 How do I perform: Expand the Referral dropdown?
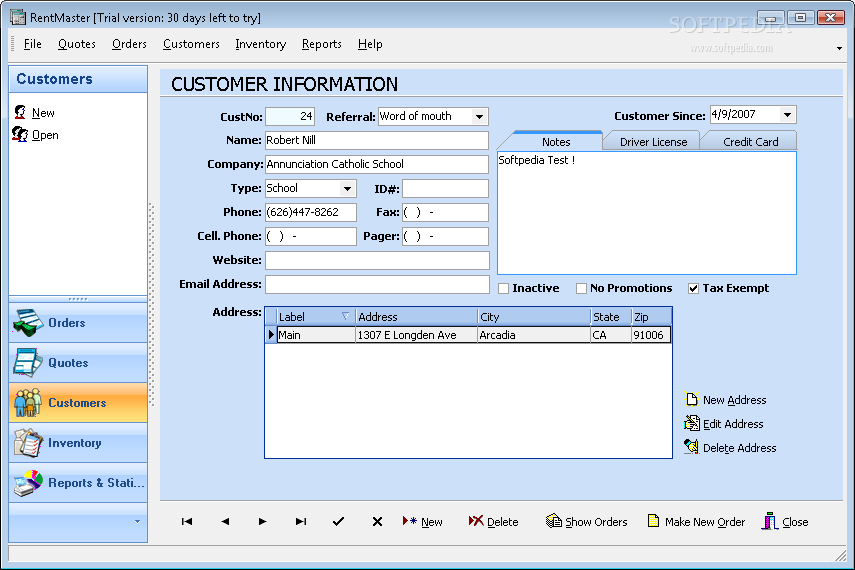coord(479,116)
